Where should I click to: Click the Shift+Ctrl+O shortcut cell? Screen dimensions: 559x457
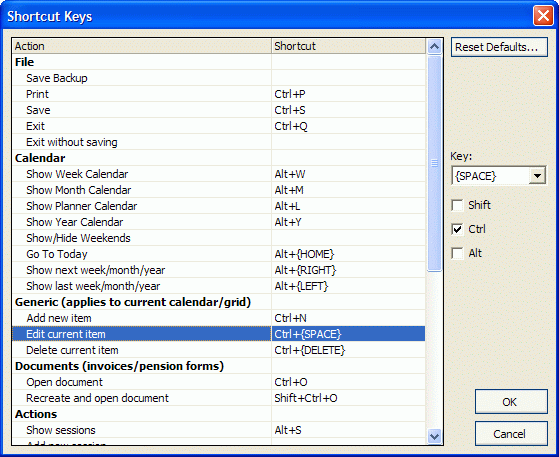(349, 398)
